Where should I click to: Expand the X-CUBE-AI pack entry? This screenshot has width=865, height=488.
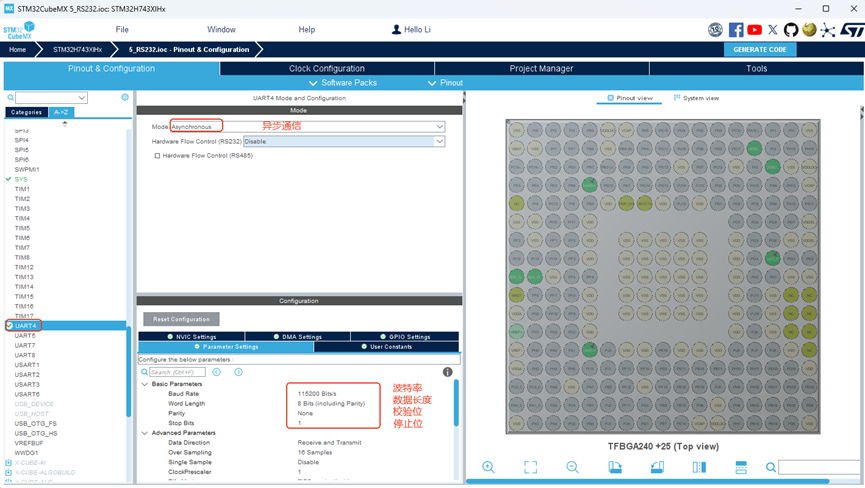[8, 463]
